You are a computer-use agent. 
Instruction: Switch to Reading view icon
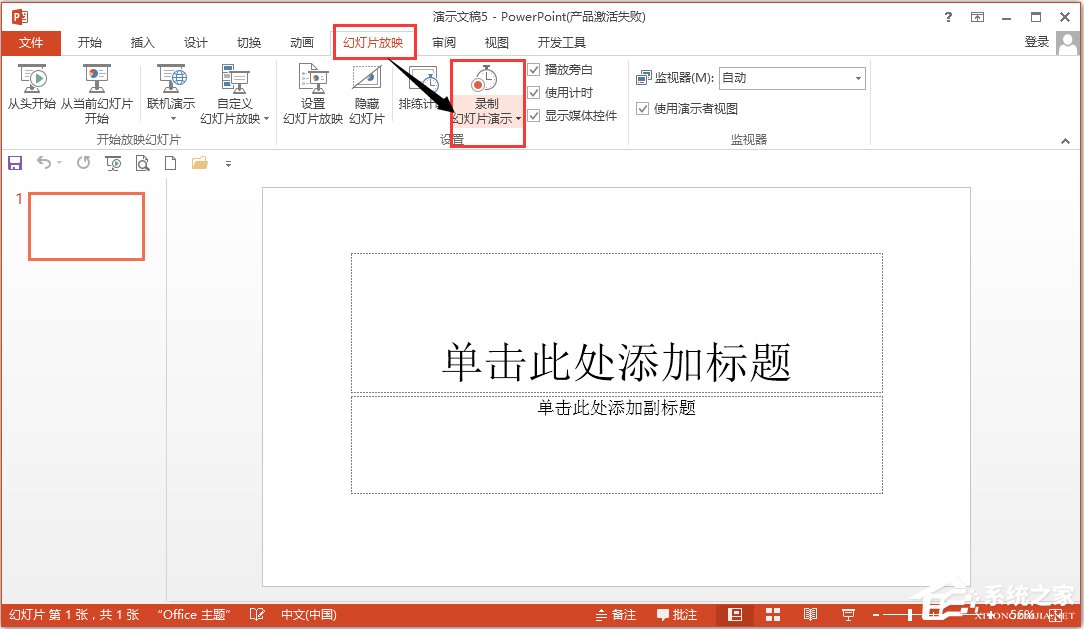tap(810, 614)
